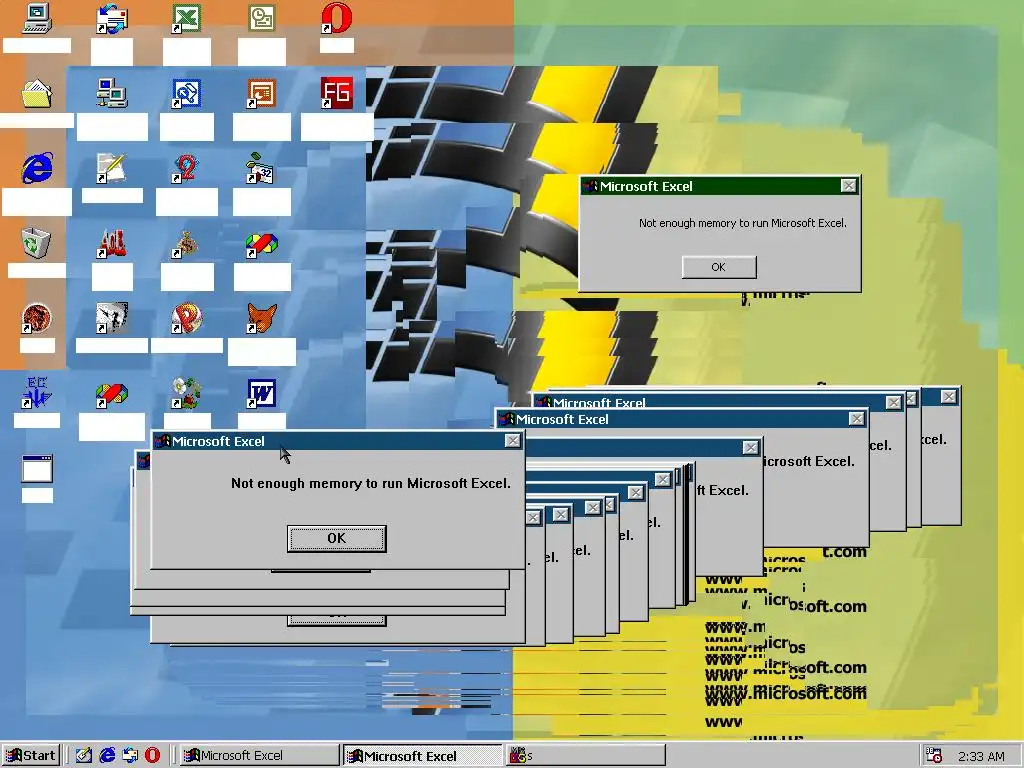Screen dimensions: 1024x768
Task: Click the green Microsoft Excel title bar
Action: click(720, 186)
